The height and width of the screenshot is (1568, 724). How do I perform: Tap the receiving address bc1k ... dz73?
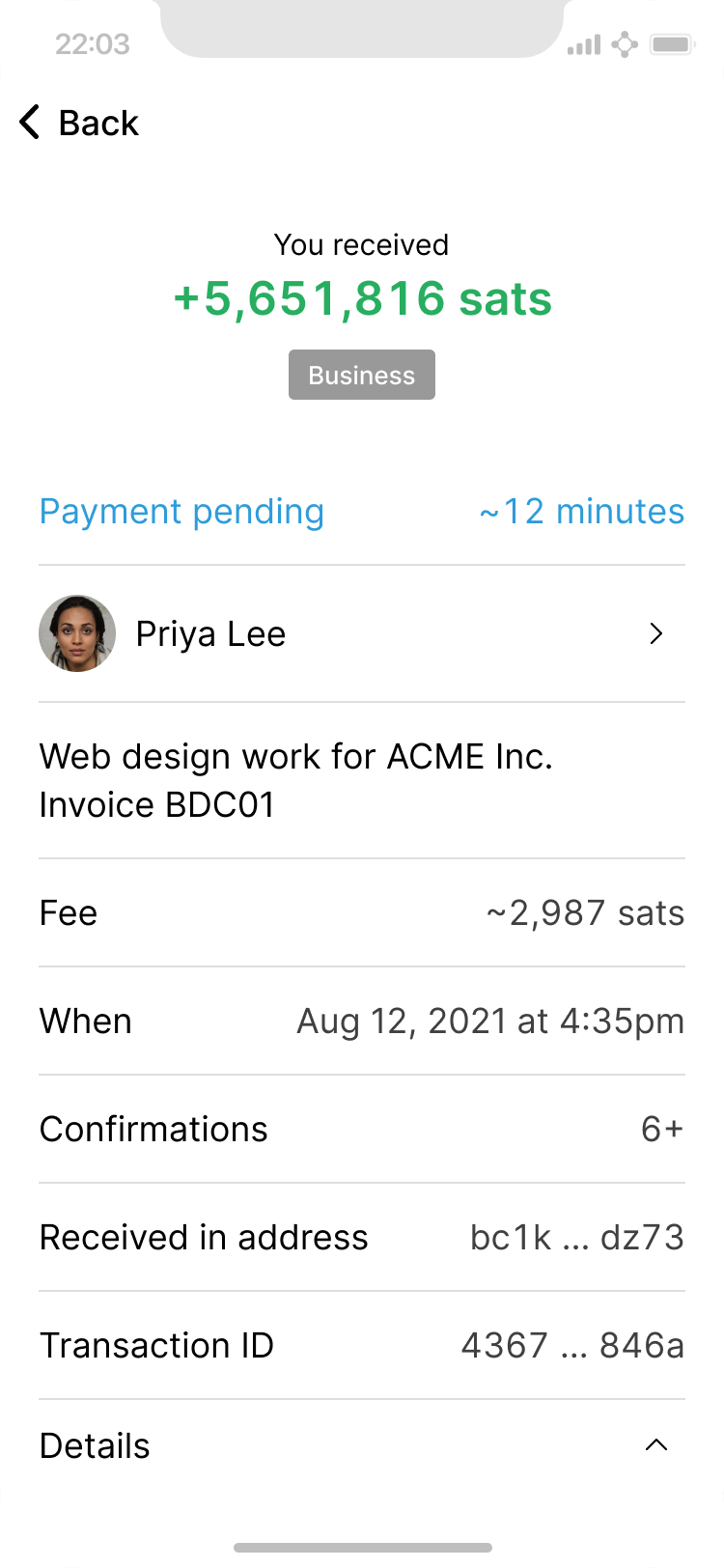pyautogui.click(x=577, y=1237)
